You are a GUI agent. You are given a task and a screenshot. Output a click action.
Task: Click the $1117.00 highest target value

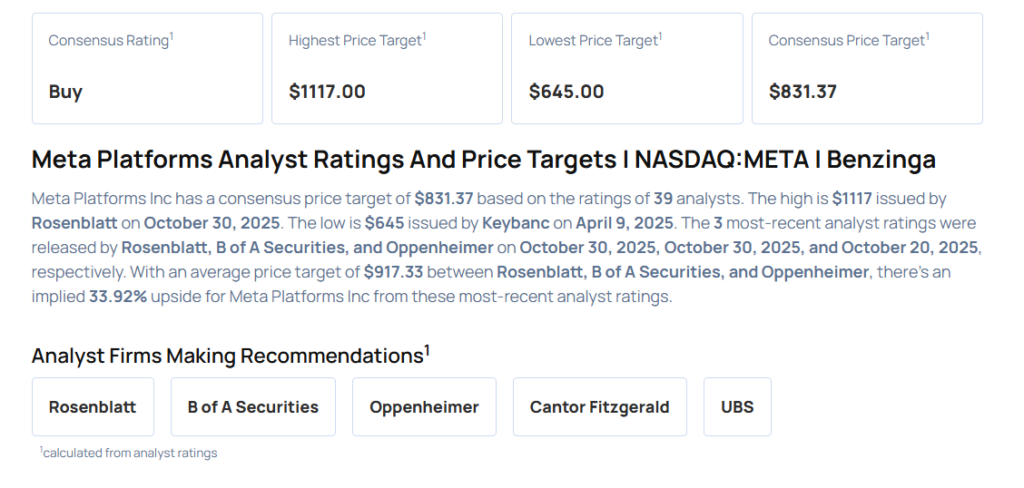[x=327, y=92]
